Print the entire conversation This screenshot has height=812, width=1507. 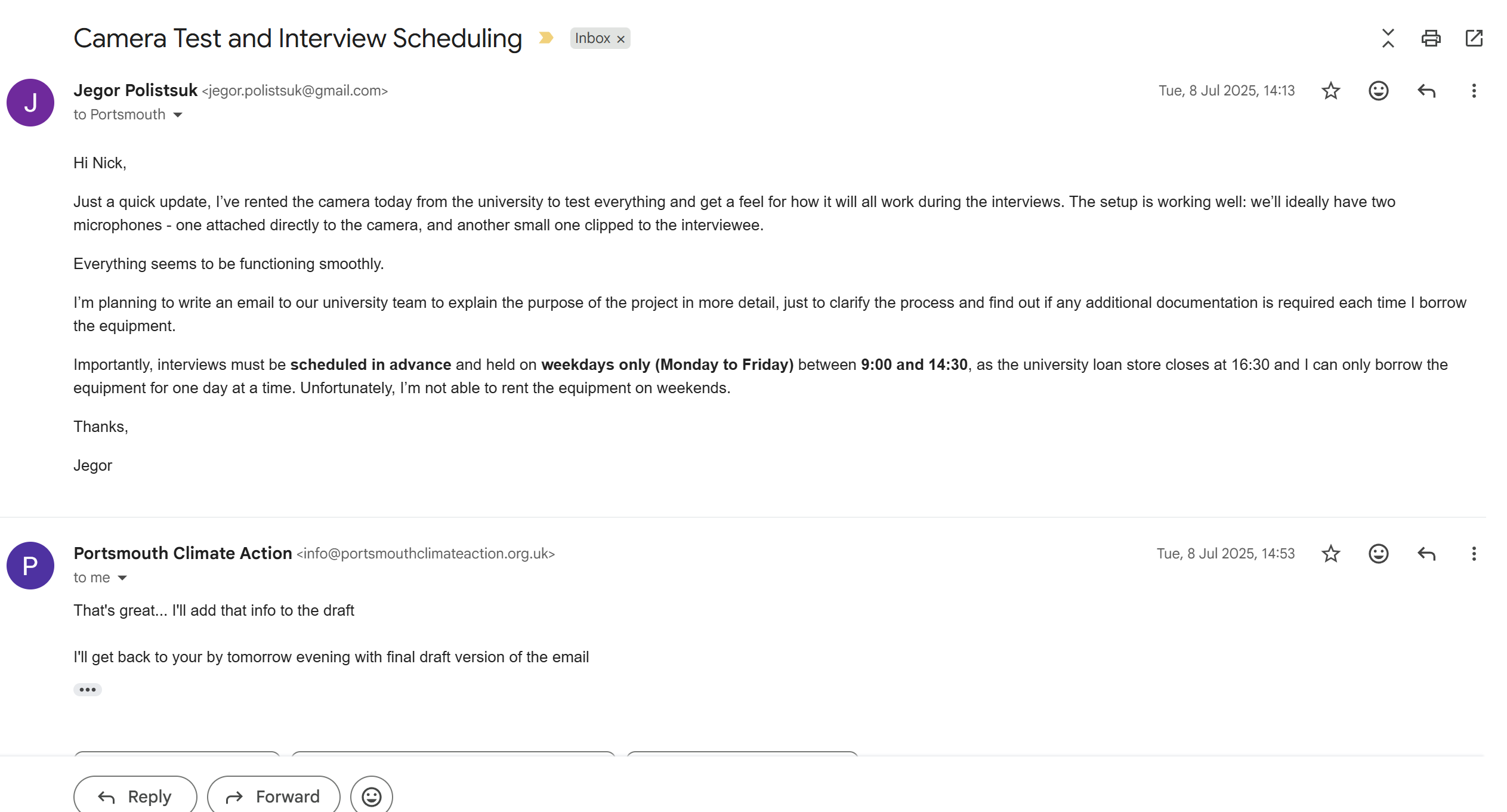[x=1431, y=38]
